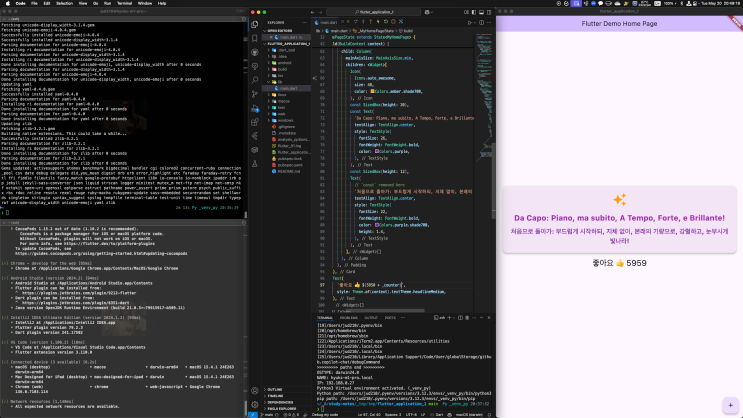743x418 pixels.
Task: Open the Bookmarks view in VS Code activity bar
Action: 255,38
